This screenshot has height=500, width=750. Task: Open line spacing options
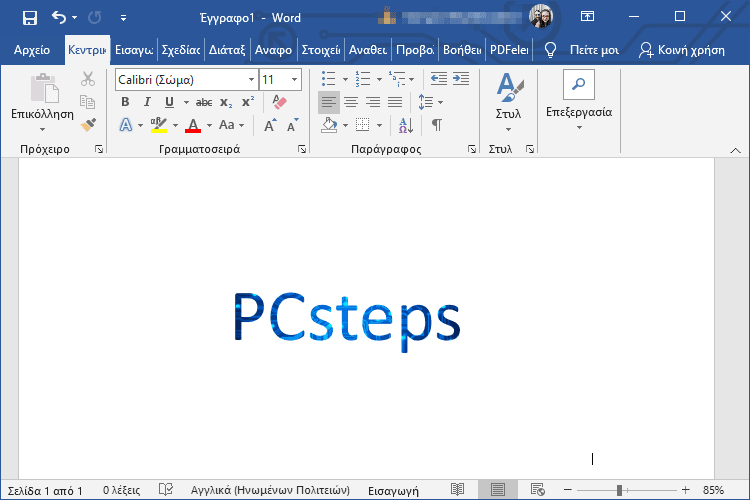(430, 102)
